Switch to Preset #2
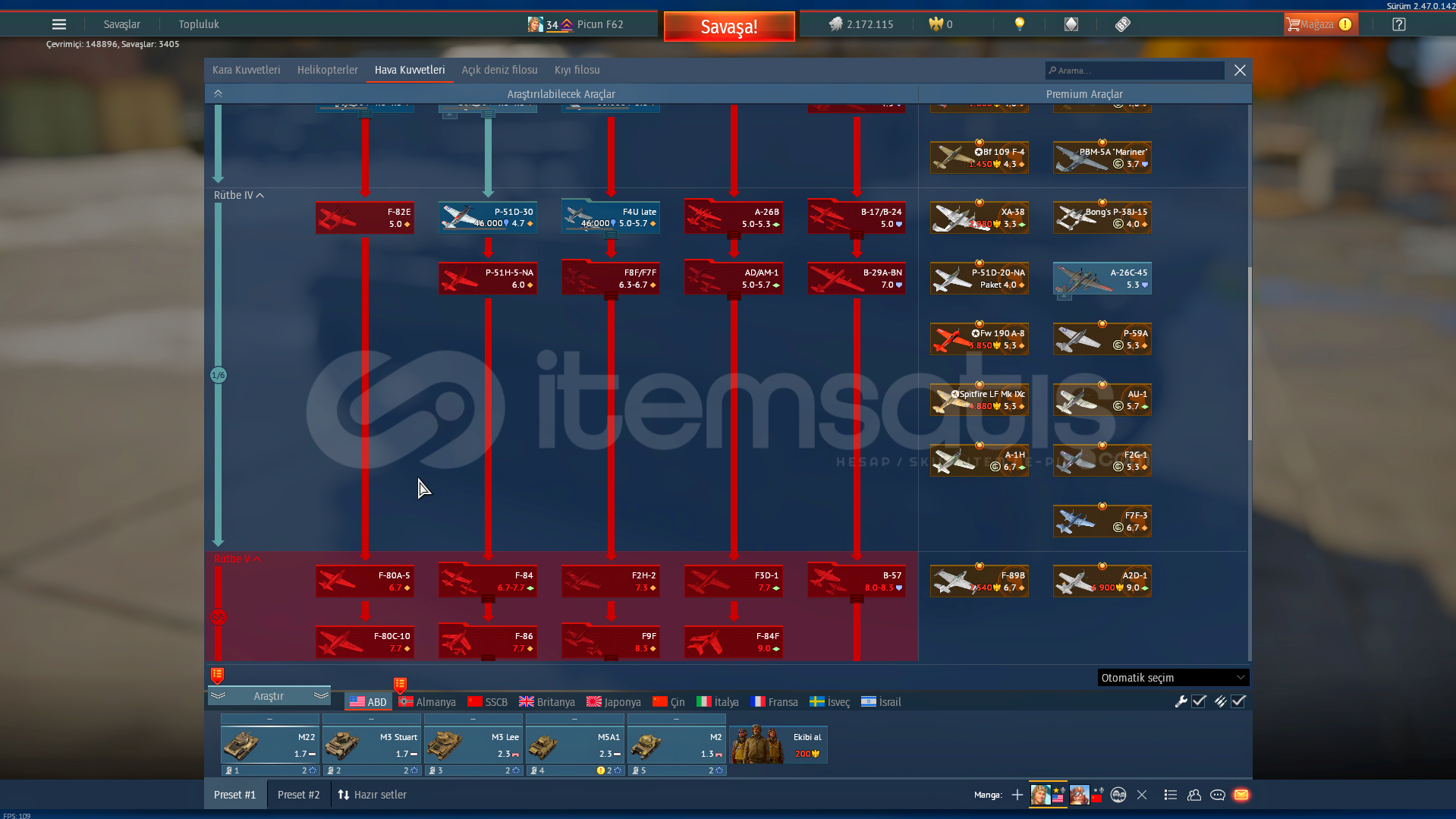The height and width of the screenshot is (819, 1456). point(299,795)
